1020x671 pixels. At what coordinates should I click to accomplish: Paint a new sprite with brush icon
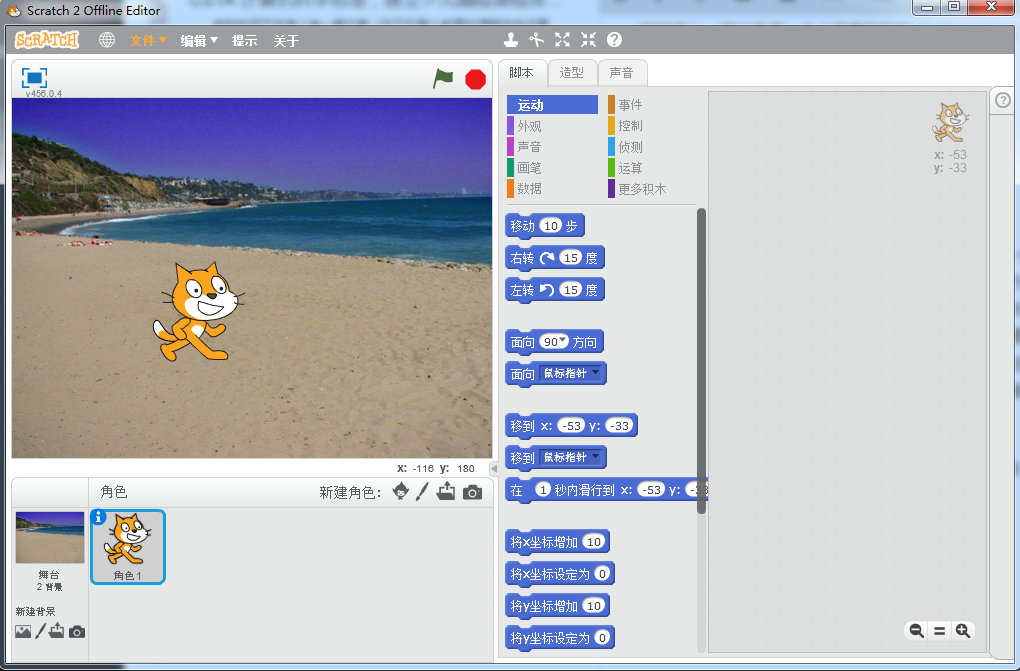[422, 491]
